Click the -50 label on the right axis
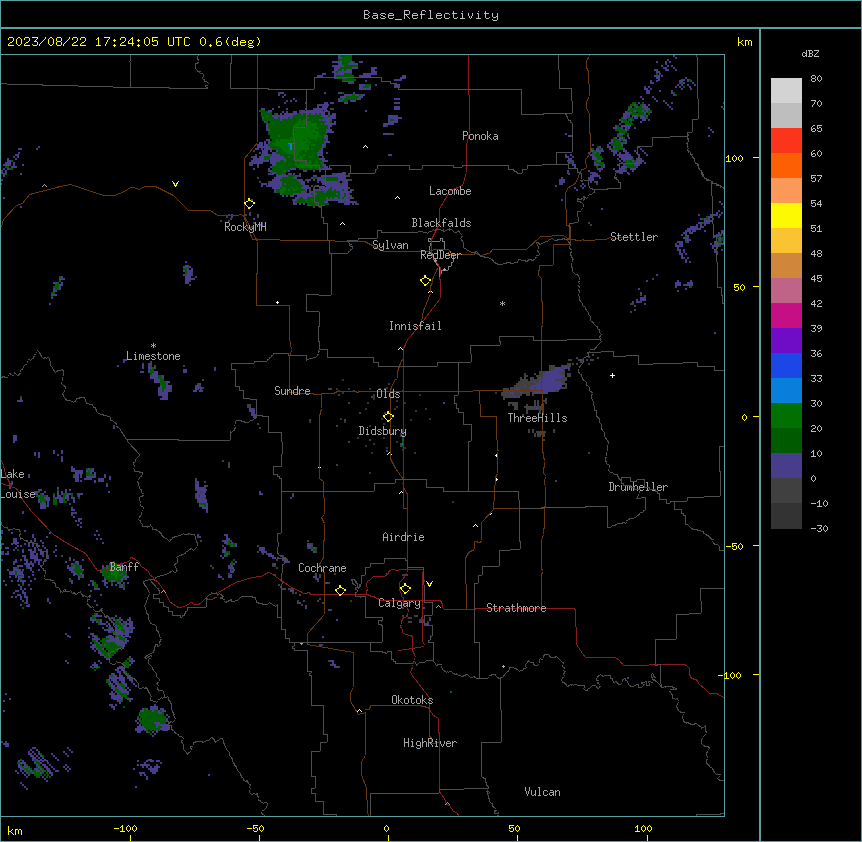862x842 pixels. pos(734,546)
